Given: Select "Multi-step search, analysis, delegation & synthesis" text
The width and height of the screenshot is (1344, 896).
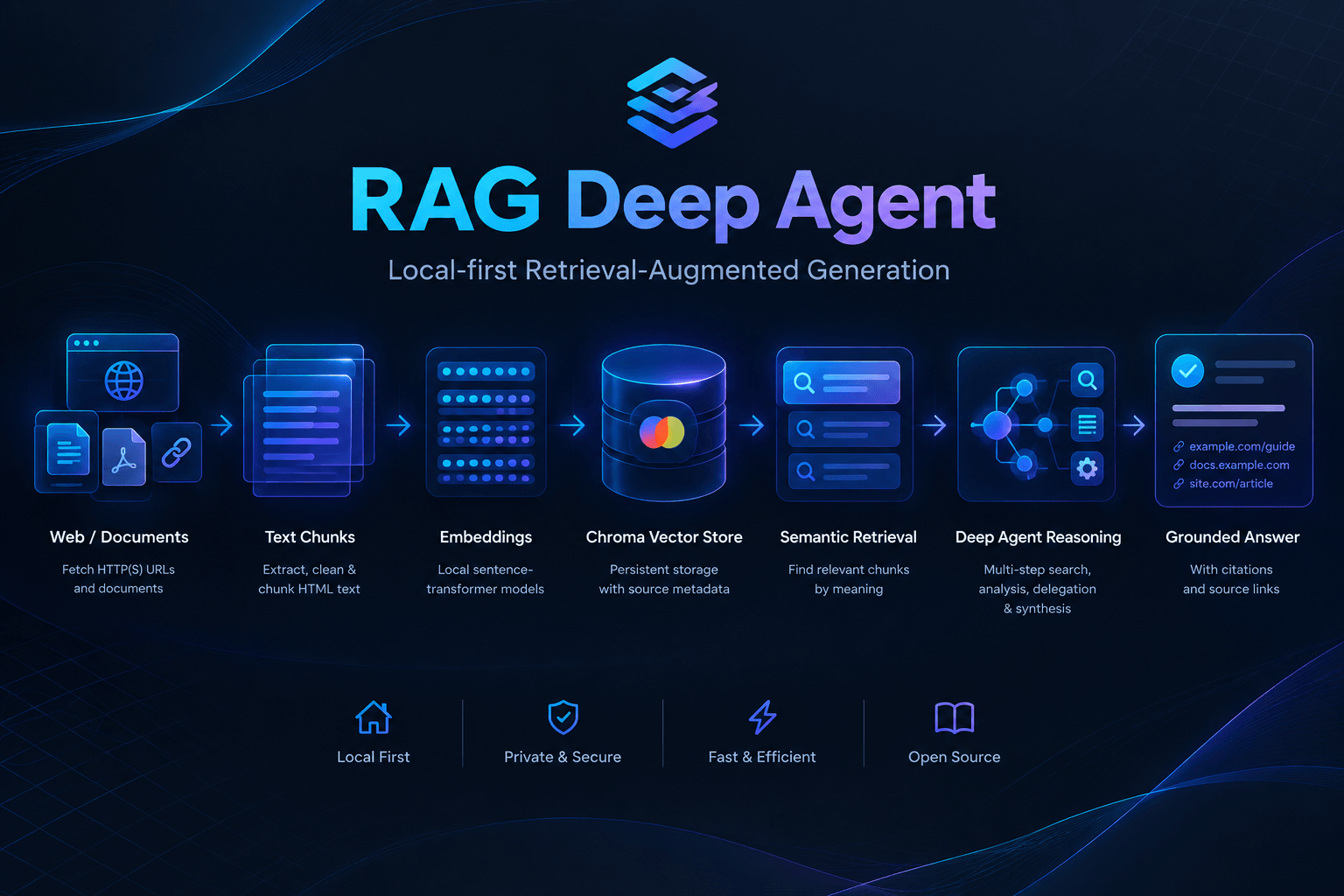Looking at the screenshot, I should click(1038, 589).
